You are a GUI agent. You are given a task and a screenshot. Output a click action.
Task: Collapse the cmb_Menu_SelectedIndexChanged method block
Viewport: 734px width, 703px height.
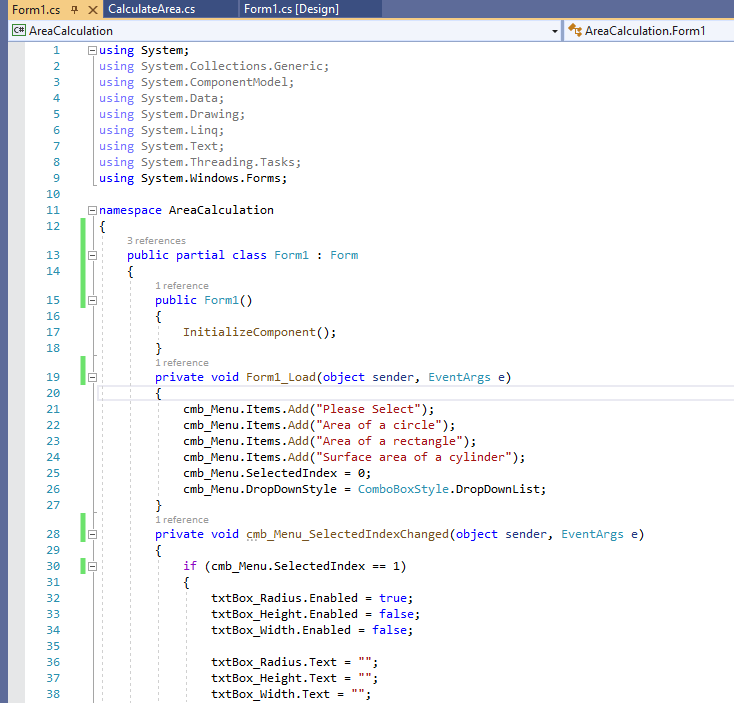coord(92,535)
